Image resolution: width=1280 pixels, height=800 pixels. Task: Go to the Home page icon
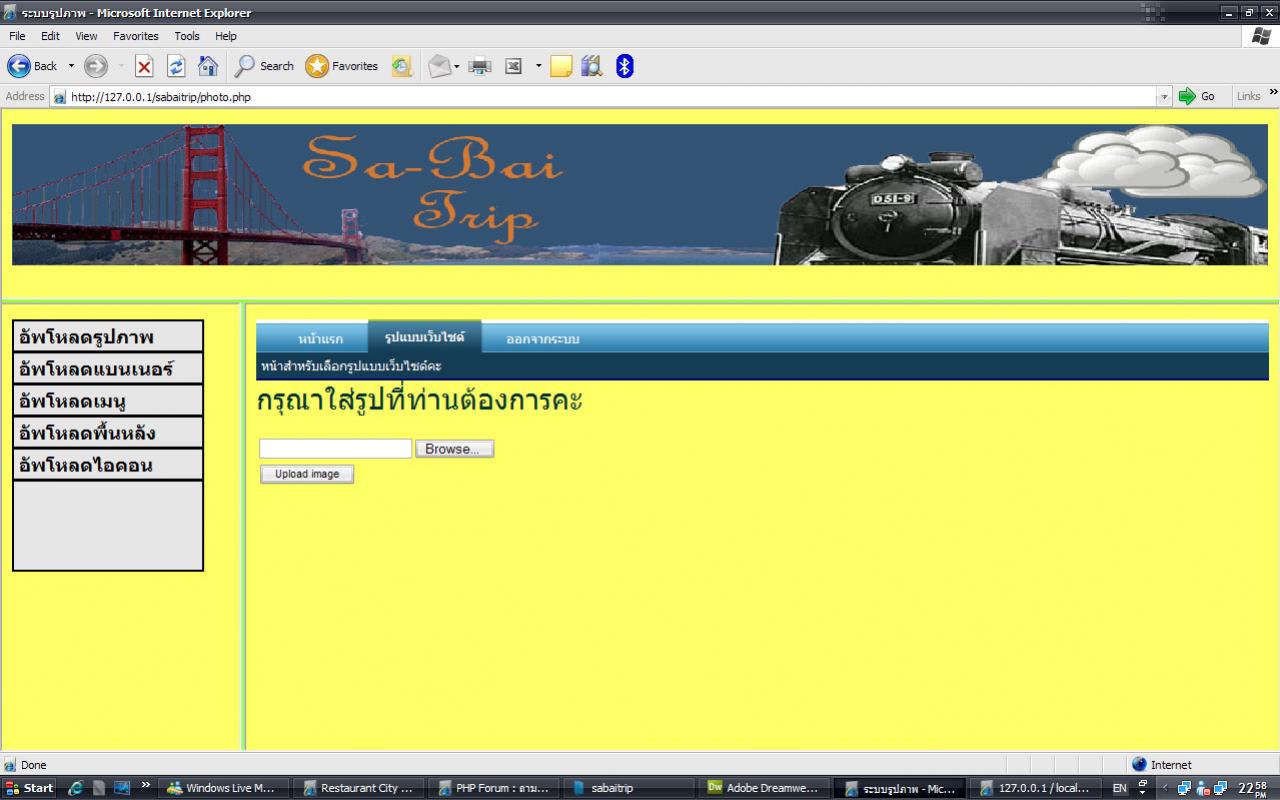pyautogui.click(x=208, y=66)
